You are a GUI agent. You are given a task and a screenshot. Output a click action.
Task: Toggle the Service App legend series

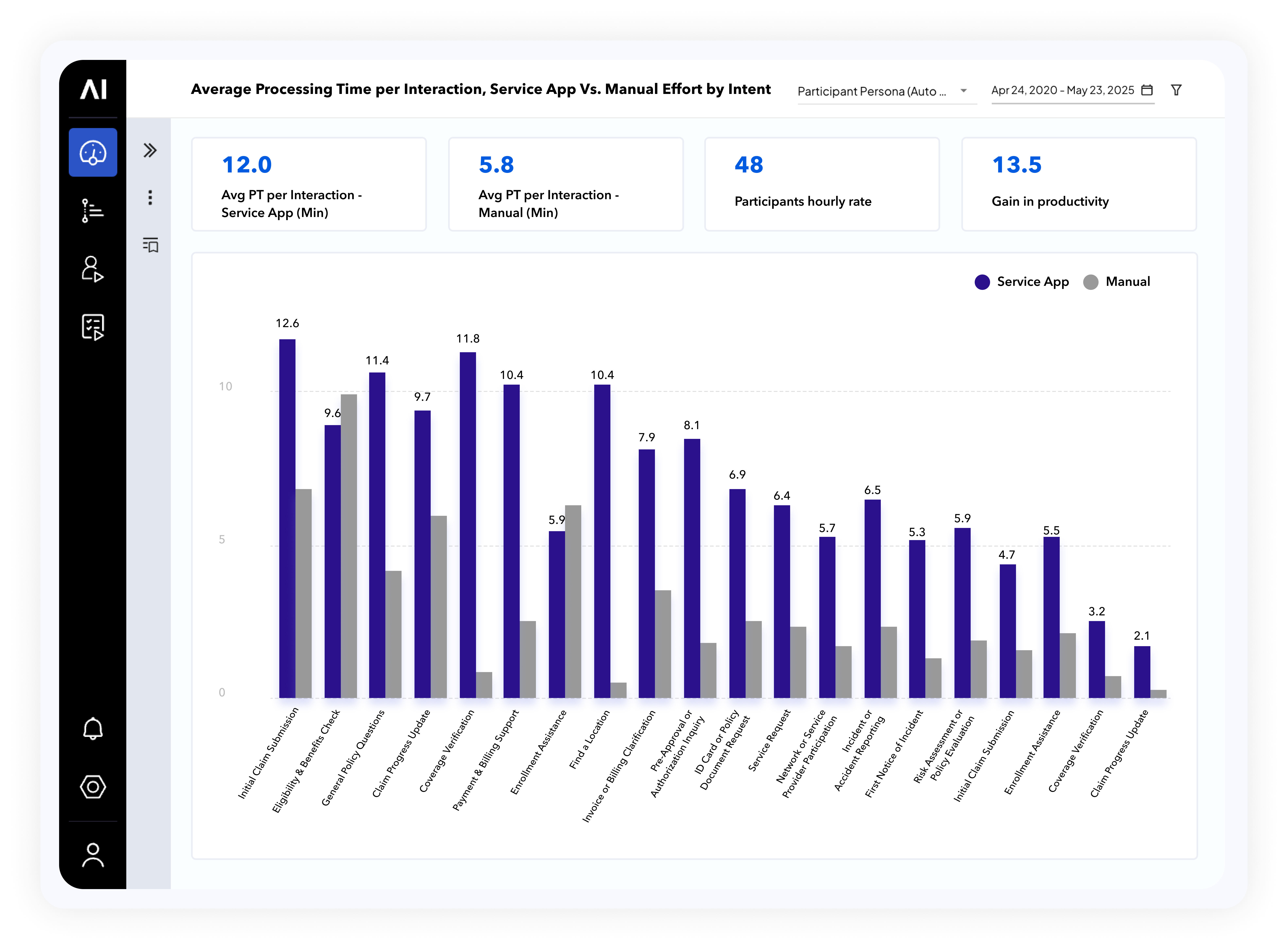pyautogui.click(x=1022, y=282)
